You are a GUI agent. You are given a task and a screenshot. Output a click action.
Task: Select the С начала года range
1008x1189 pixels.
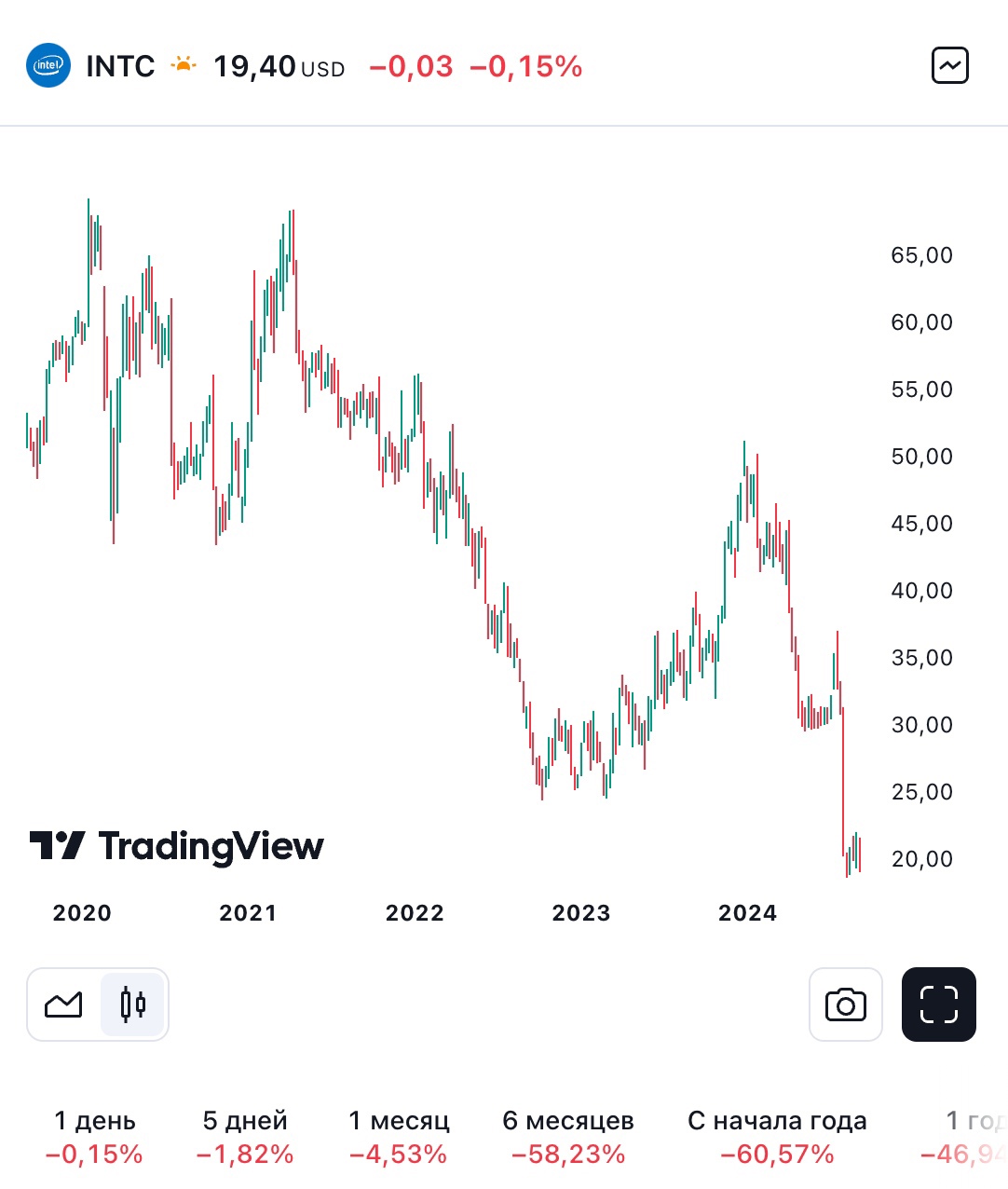[777, 1137]
